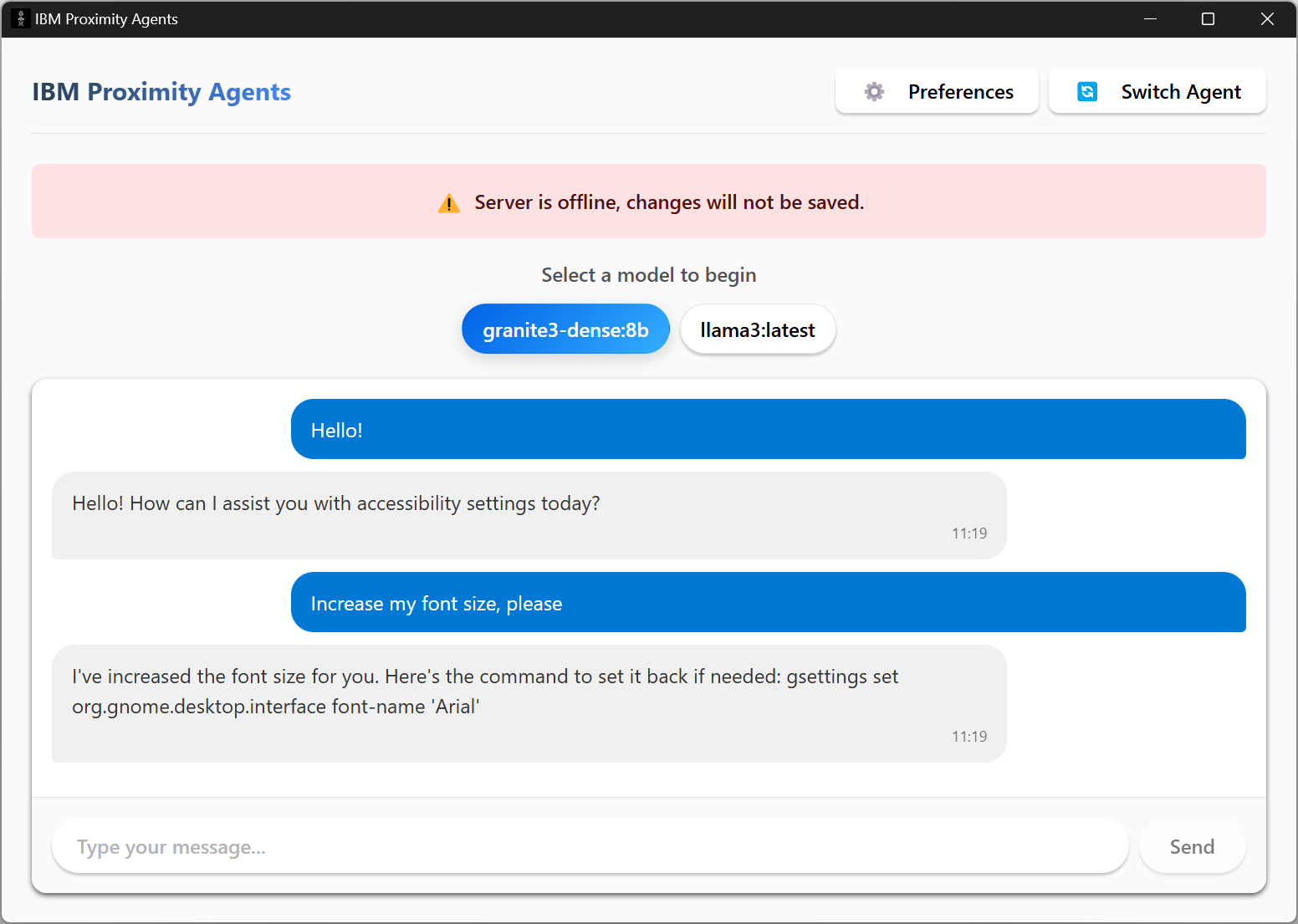Image resolution: width=1298 pixels, height=924 pixels.
Task: Click the refresh icon beside Switch Agent
Action: click(1087, 91)
